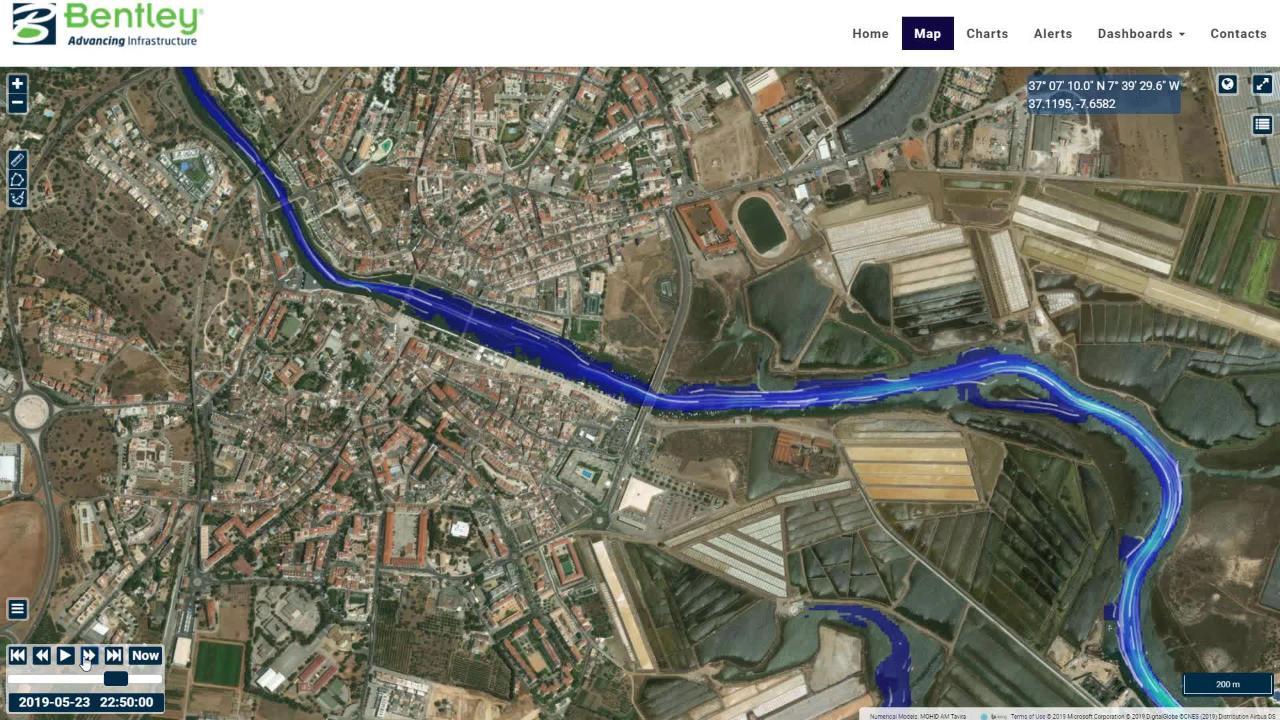Jump to last time step

pyautogui.click(x=113, y=656)
